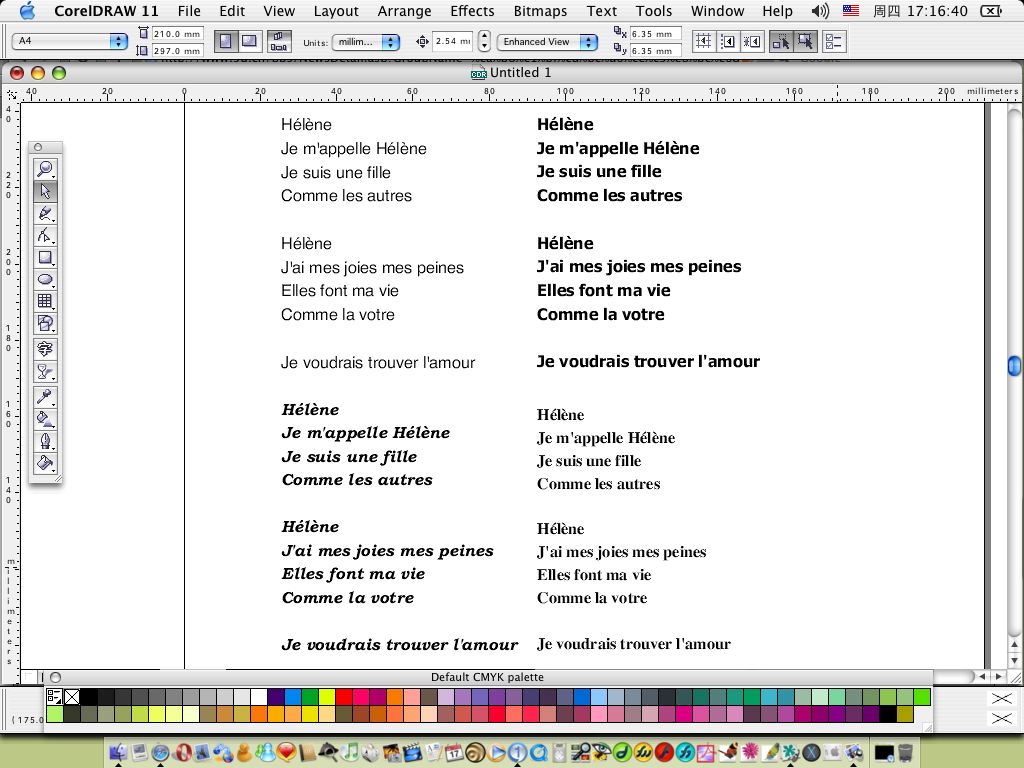Click the US flag input source icon

850,10
